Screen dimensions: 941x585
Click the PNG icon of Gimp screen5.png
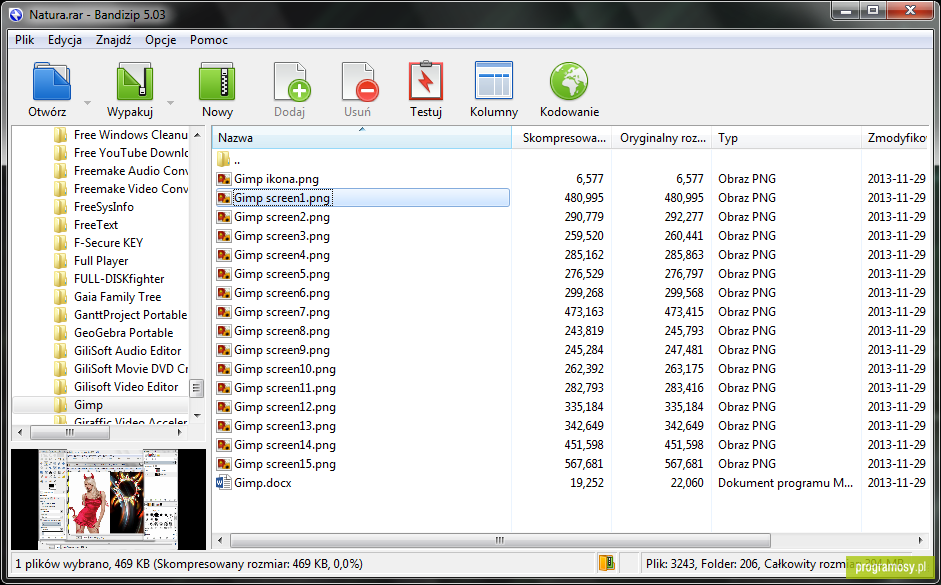tap(224, 274)
